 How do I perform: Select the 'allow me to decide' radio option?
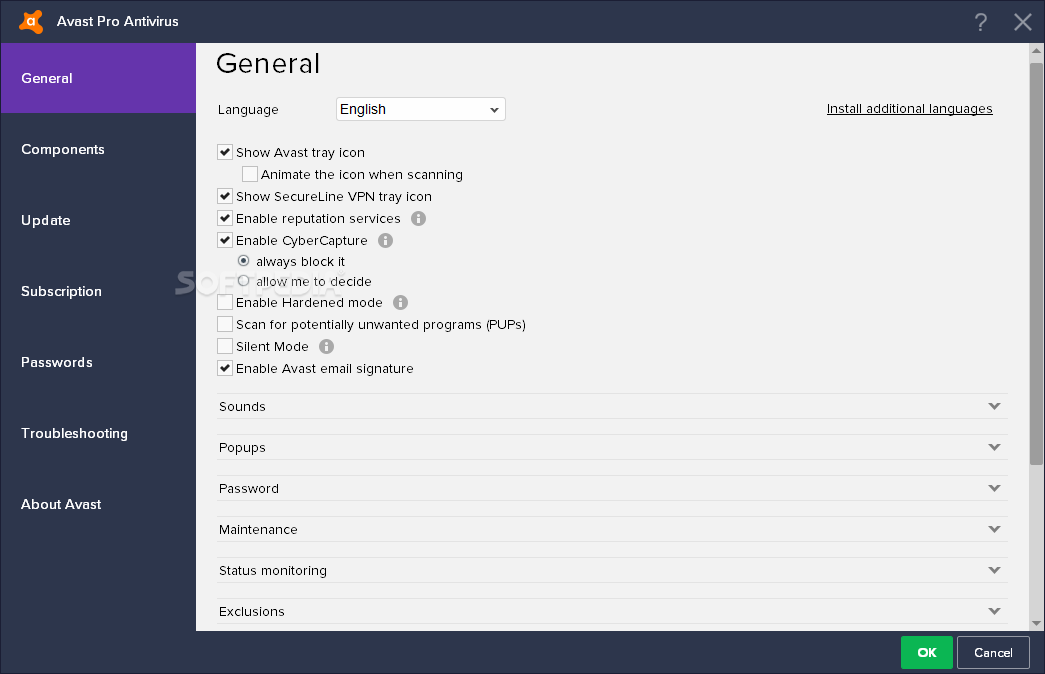click(244, 281)
